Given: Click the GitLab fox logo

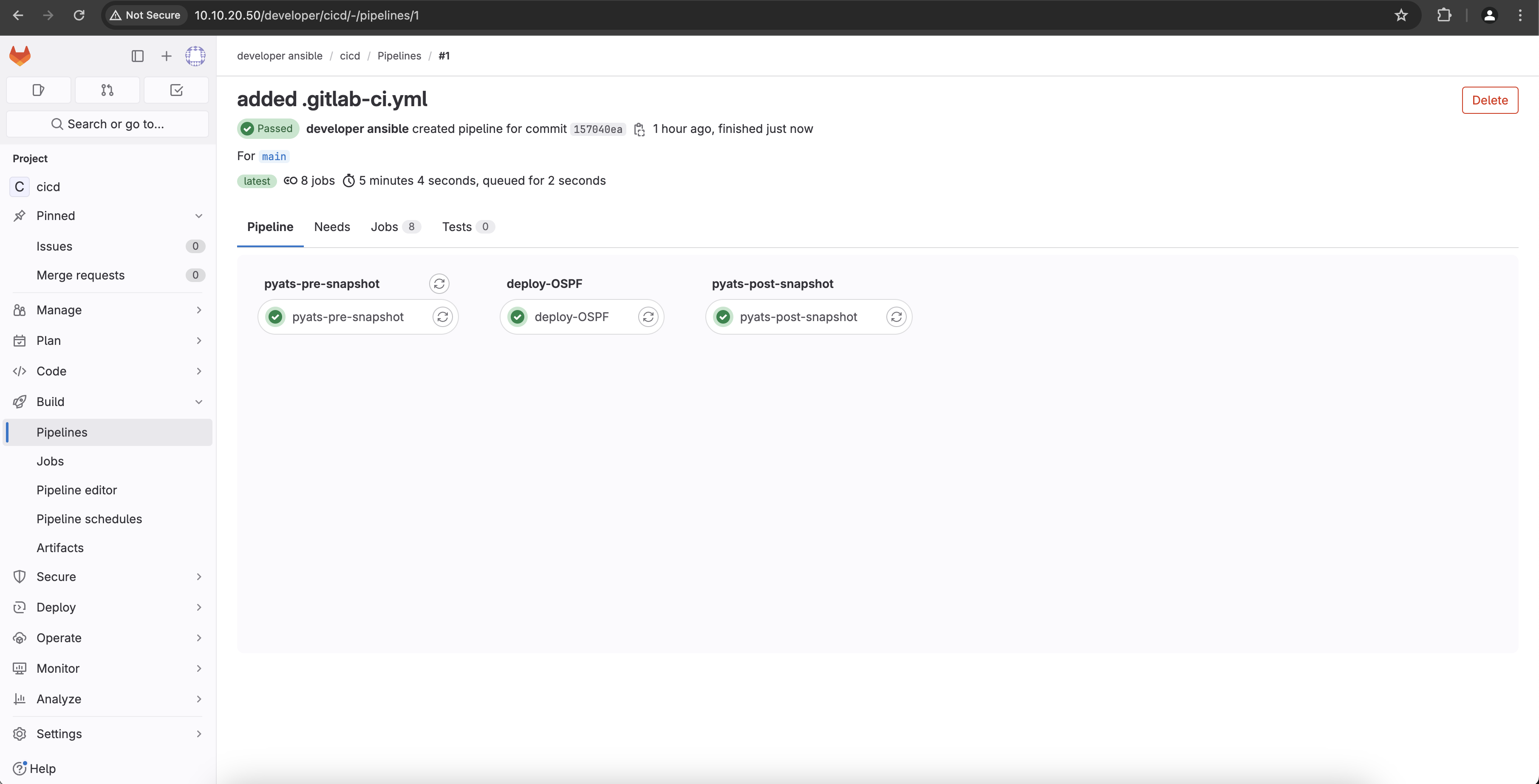Looking at the screenshot, I should (20, 56).
